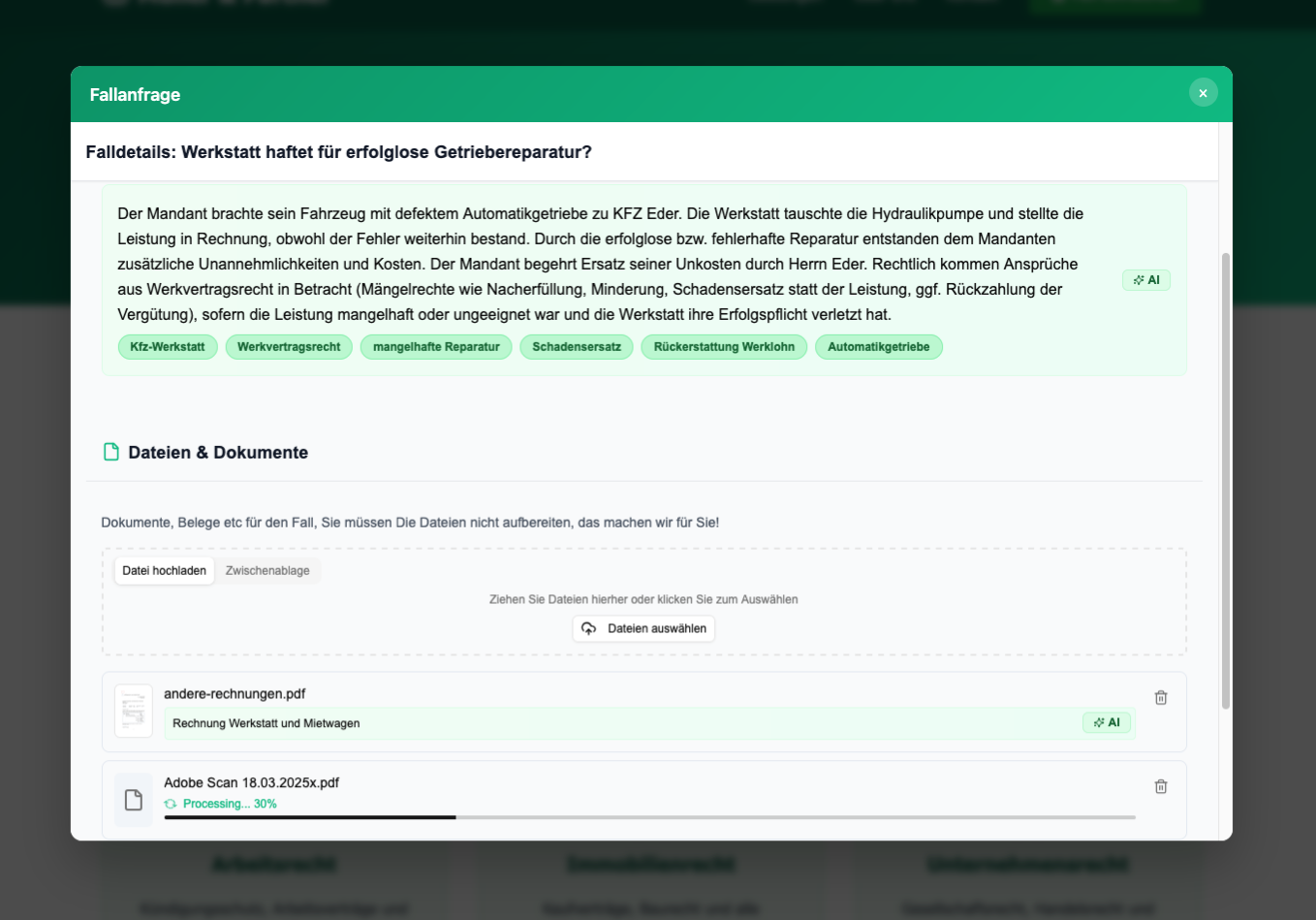Click the Rückerstattung Werklohn tag
The height and width of the screenshot is (920, 1316).
point(723,346)
